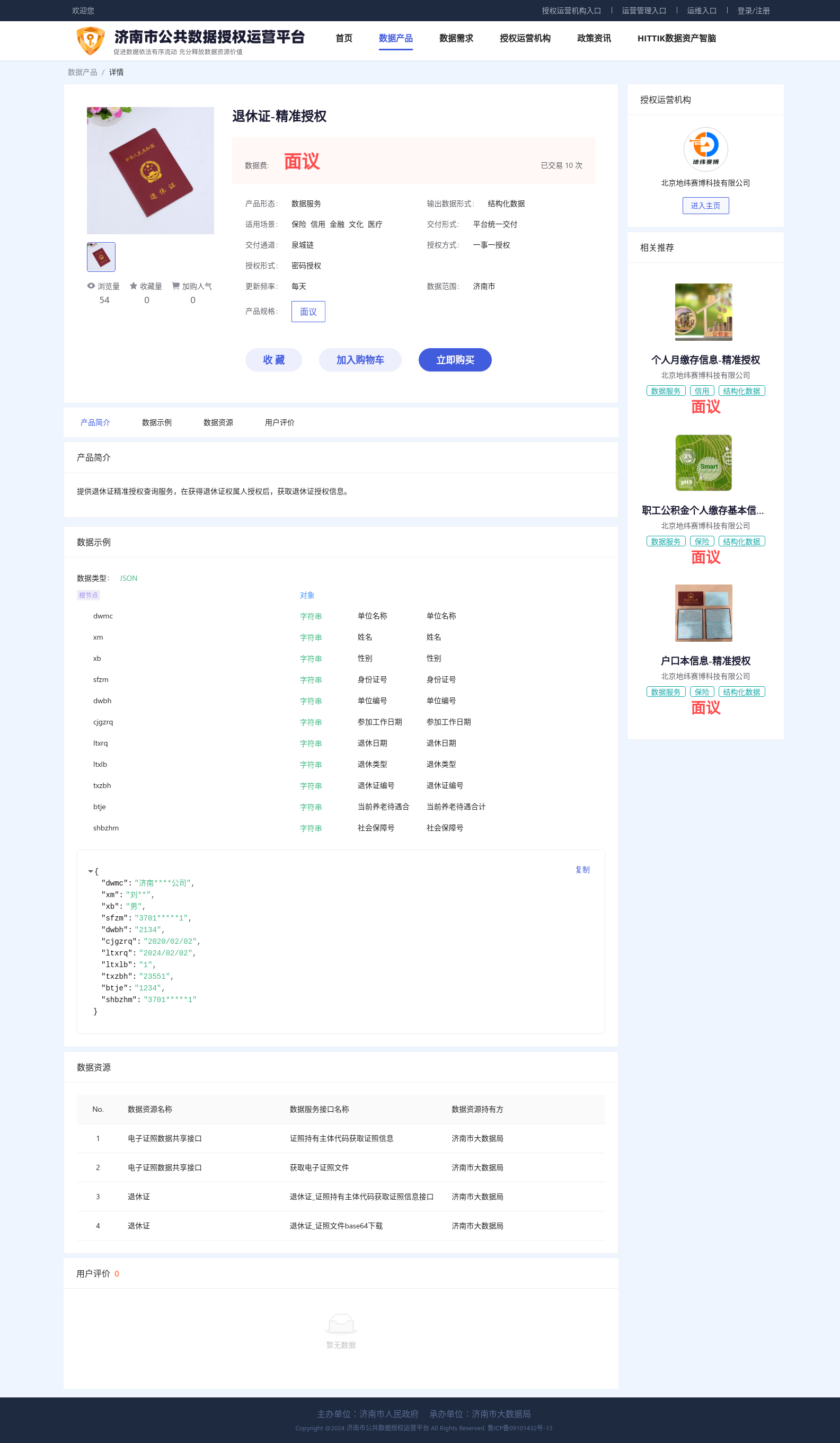The width and height of the screenshot is (840, 1443).
Task: Open the 数据产品 navigation item
Action: click(396, 38)
